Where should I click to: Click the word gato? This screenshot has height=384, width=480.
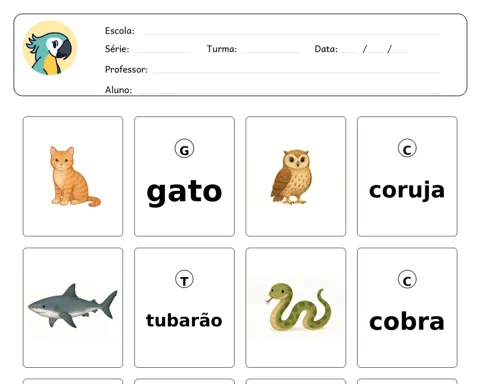pyautogui.click(x=184, y=193)
